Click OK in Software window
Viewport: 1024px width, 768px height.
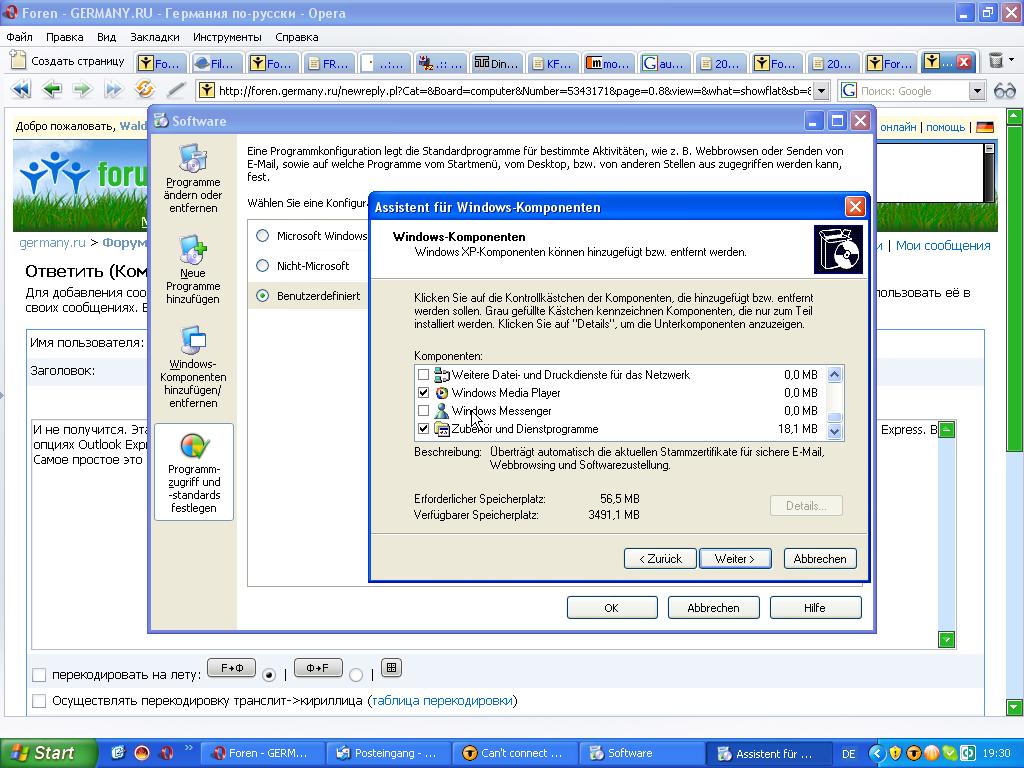point(612,607)
